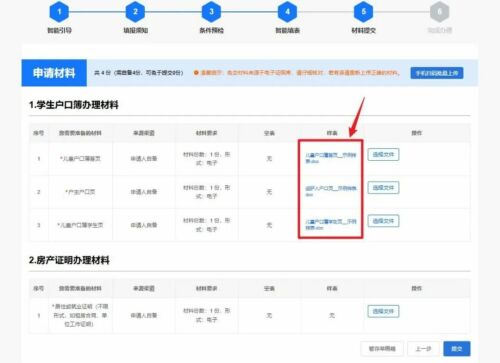
Task: Choose file for row 1 儿童户口簿首页
Action: click(x=383, y=155)
